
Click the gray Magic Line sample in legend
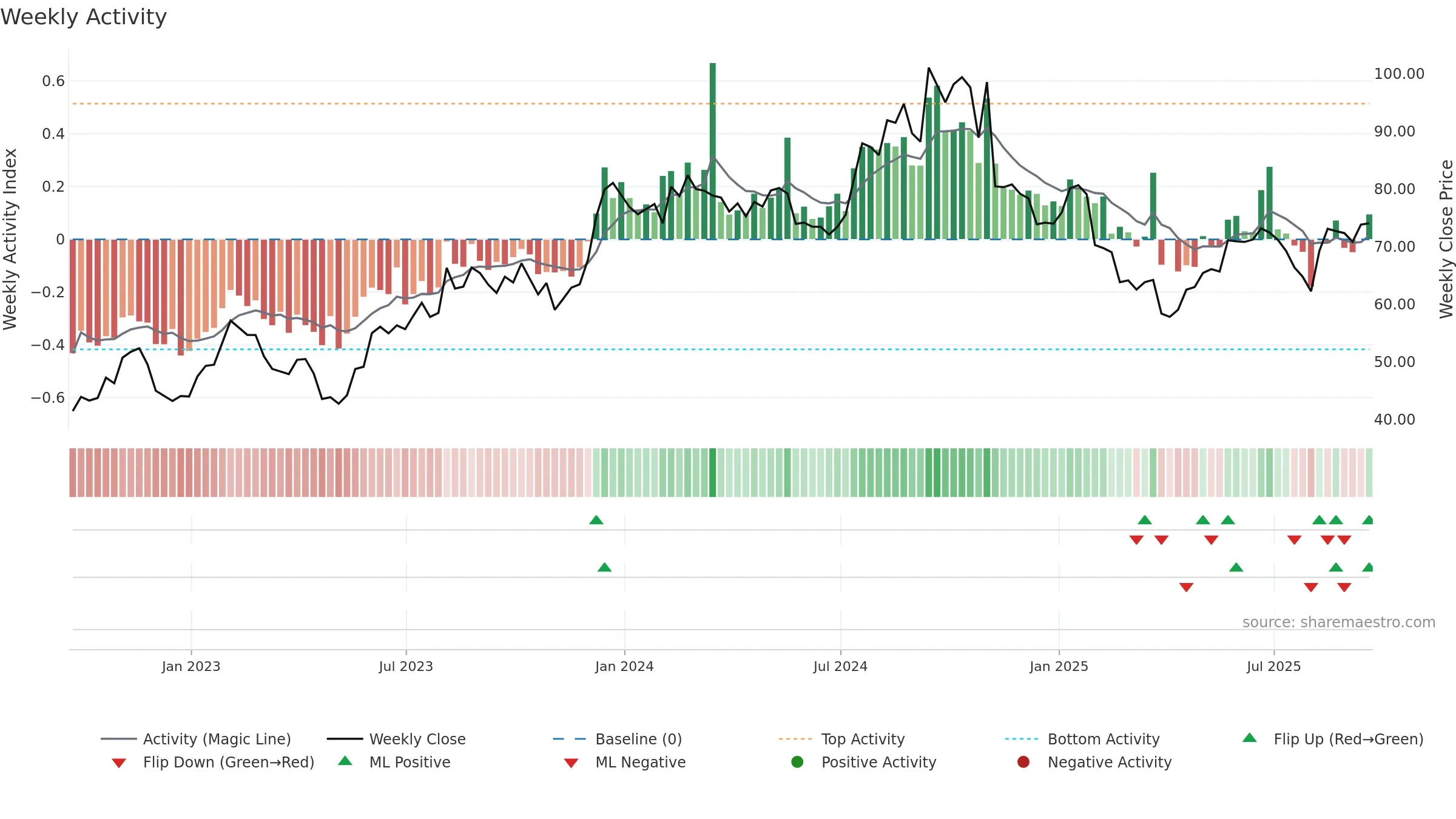119,739
